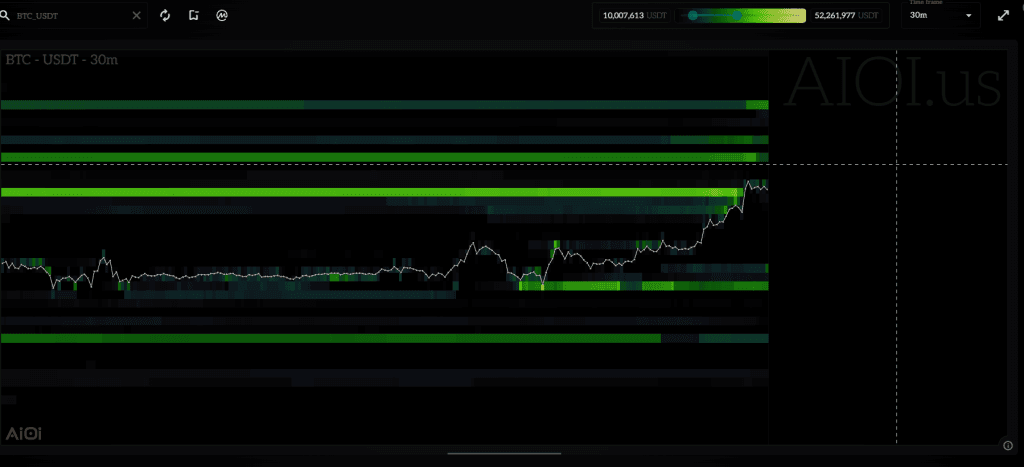This screenshot has height=467, width=1024.
Task: Click the refresh data icon
Action: click(x=165, y=16)
